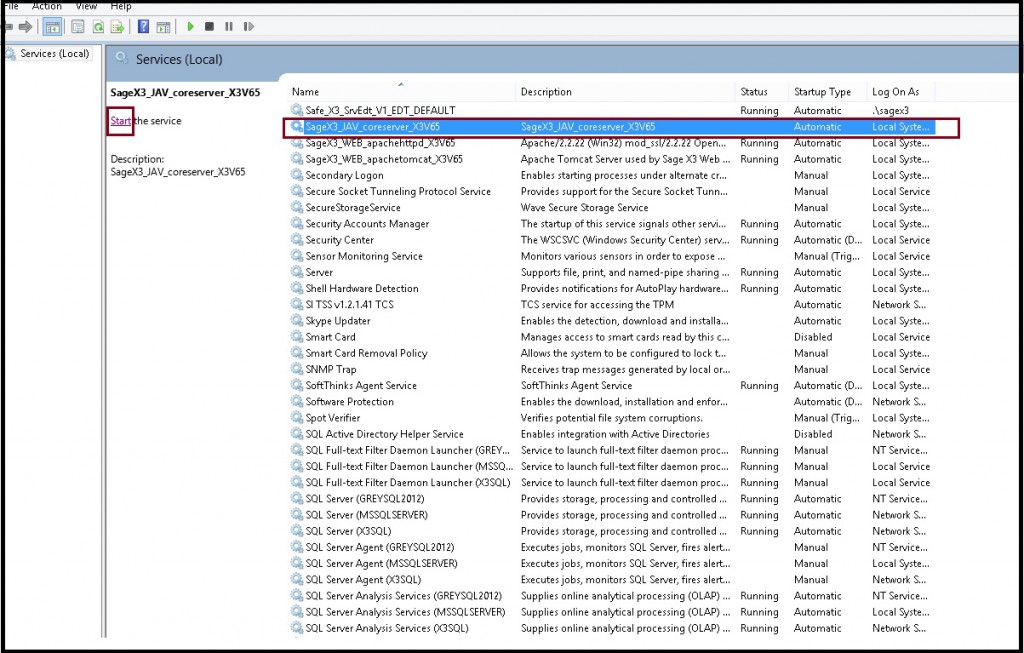Click the gear icon for Security Accounts Manager

coord(297,223)
